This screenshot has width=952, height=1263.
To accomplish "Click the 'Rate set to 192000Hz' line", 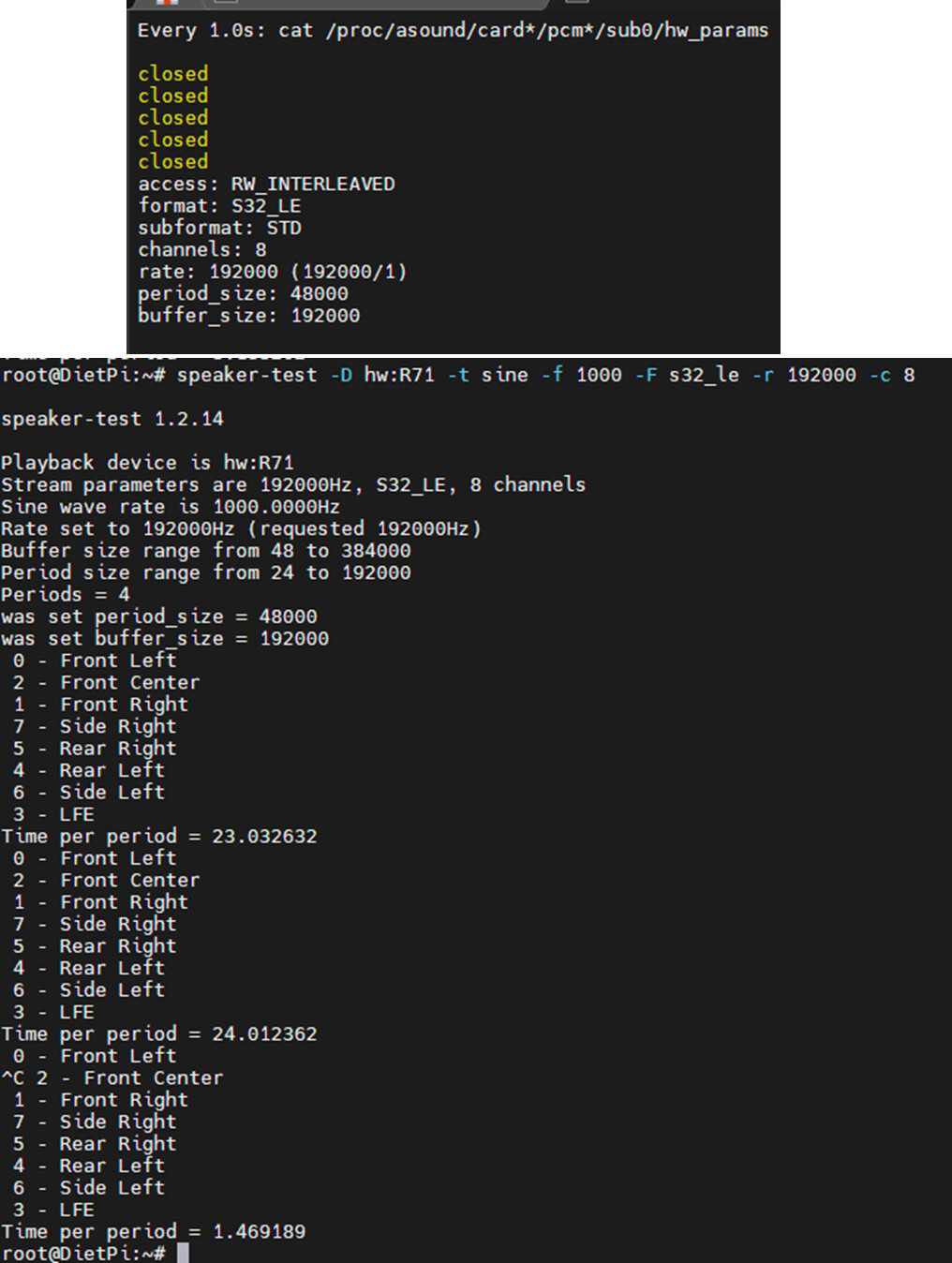I will (241, 528).
